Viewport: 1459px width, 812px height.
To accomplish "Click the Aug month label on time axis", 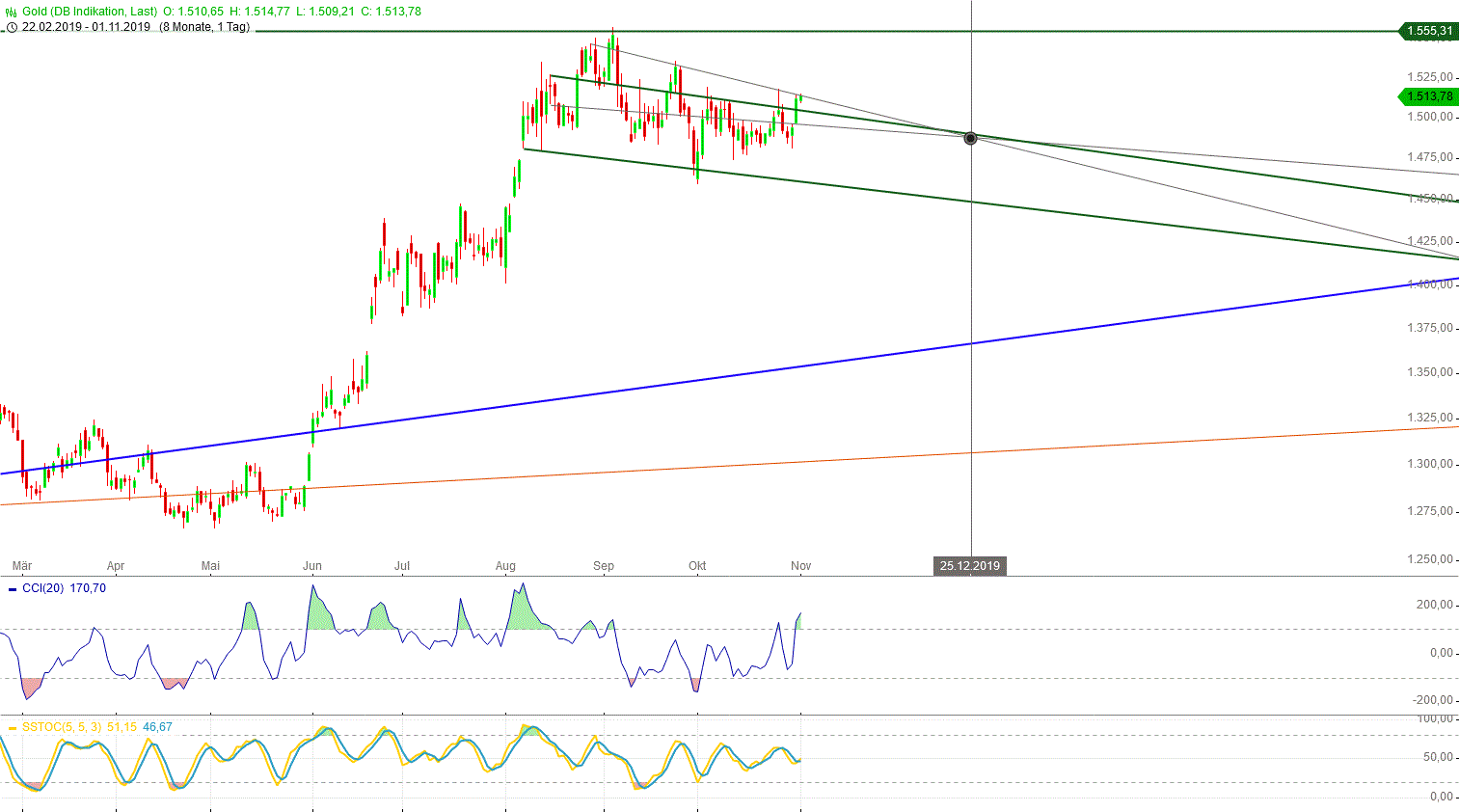I will pos(505,566).
